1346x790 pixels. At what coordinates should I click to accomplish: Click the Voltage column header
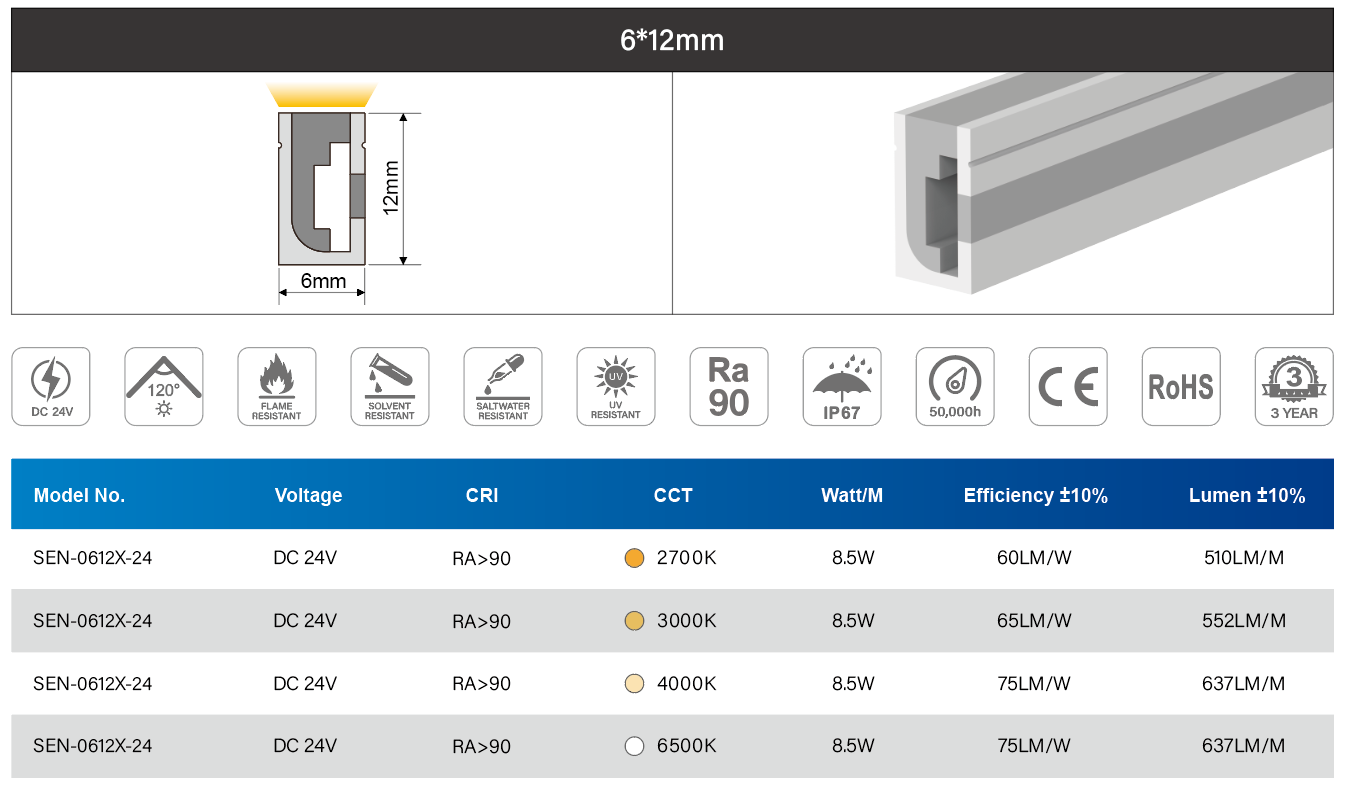tap(308, 495)
